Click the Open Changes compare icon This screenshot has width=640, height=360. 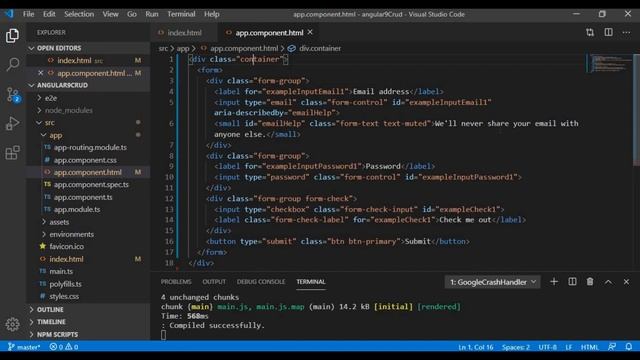tap(590, 32)
